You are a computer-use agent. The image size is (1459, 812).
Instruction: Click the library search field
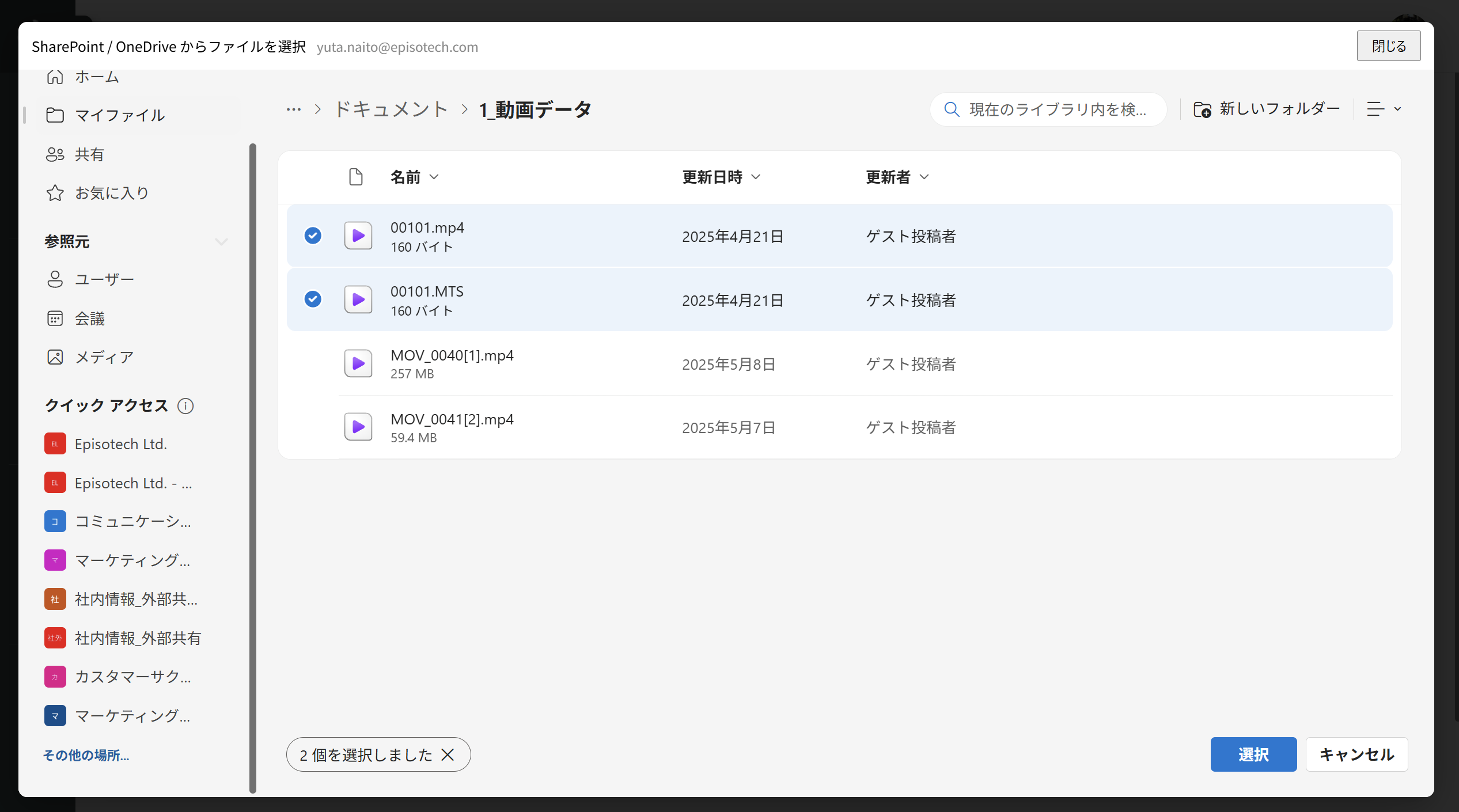pos(1048,109)
